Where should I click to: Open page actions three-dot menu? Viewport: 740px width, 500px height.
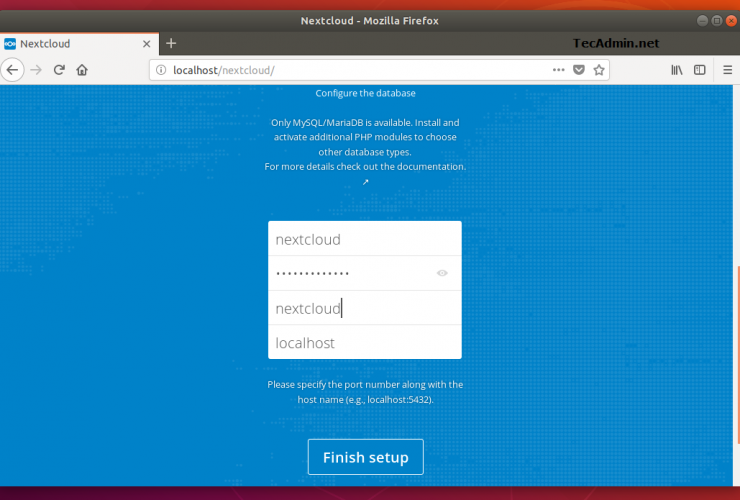(558, 70)
